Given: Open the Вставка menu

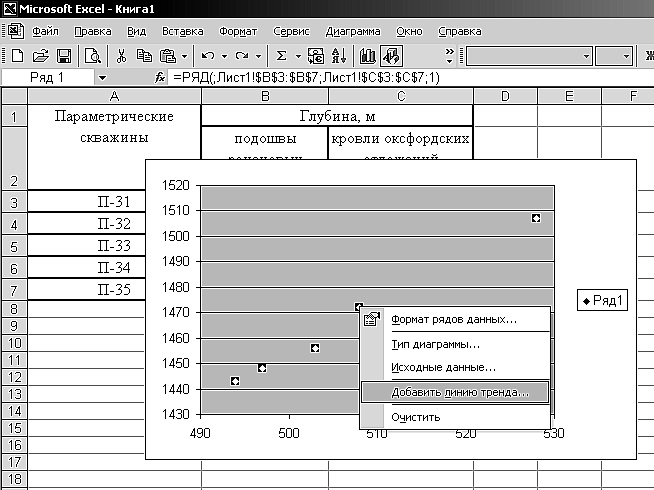Looking at the screenshot, I should pyautogui.click(x=183, y=31).
